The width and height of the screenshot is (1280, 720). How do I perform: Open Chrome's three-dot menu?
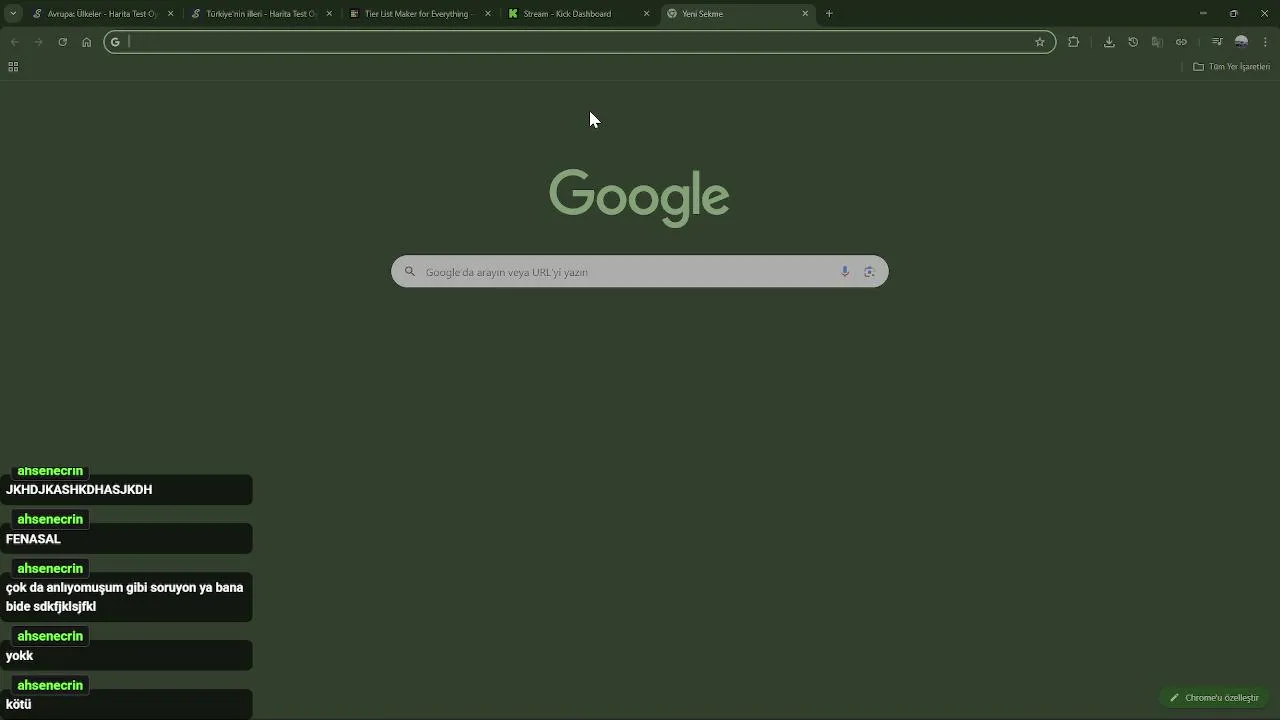pyautogui.click(x=1266, y=42)
